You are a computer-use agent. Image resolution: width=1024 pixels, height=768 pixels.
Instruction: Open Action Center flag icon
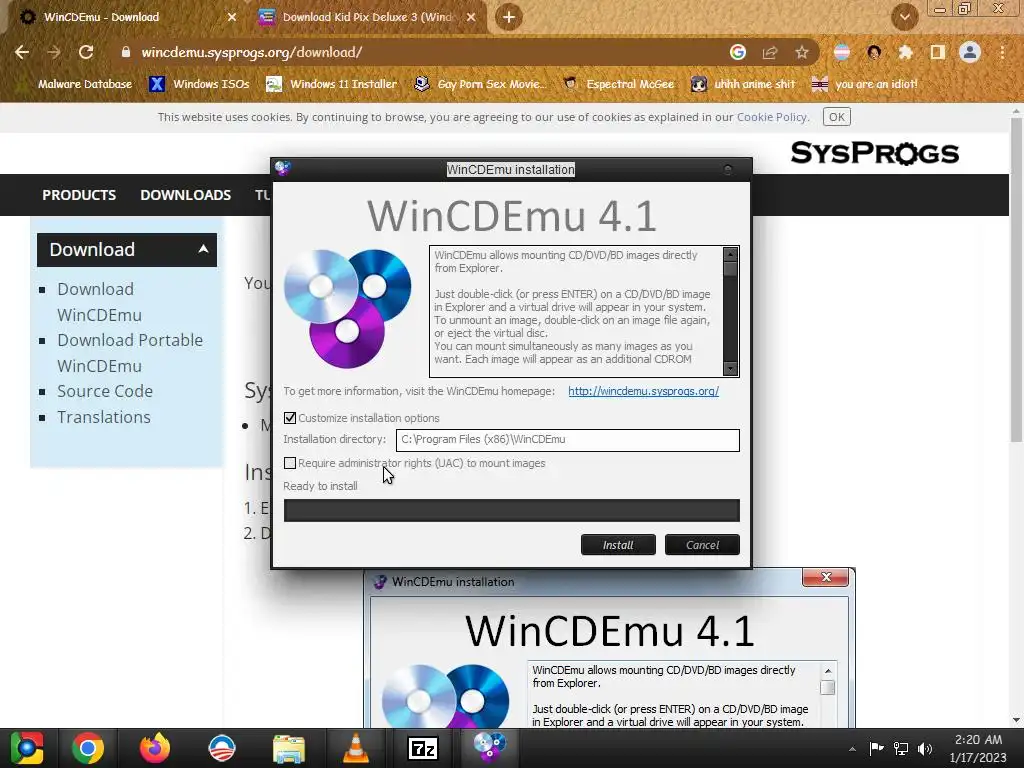(876, 748)
